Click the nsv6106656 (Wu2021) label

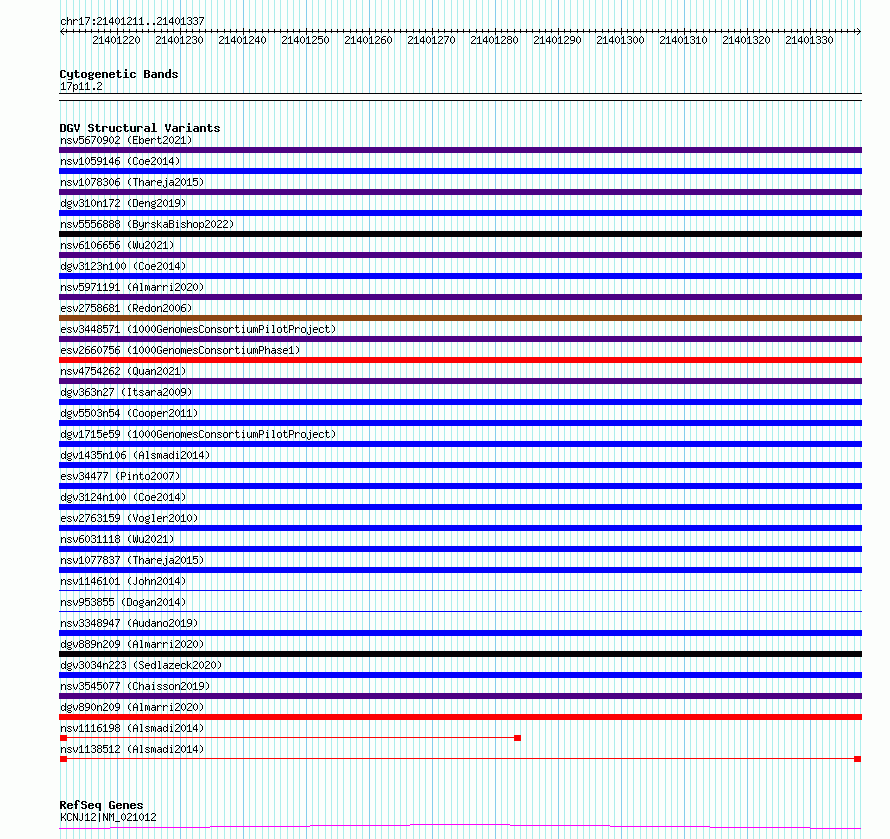coord(117,245)
